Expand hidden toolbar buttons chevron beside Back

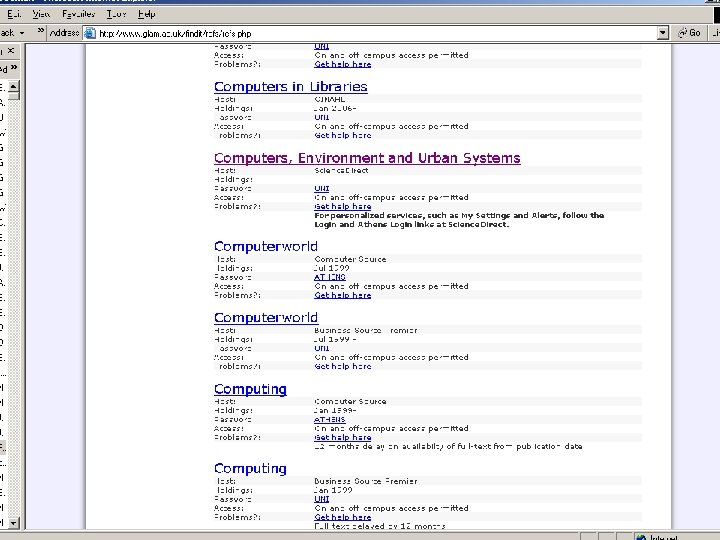41,31
